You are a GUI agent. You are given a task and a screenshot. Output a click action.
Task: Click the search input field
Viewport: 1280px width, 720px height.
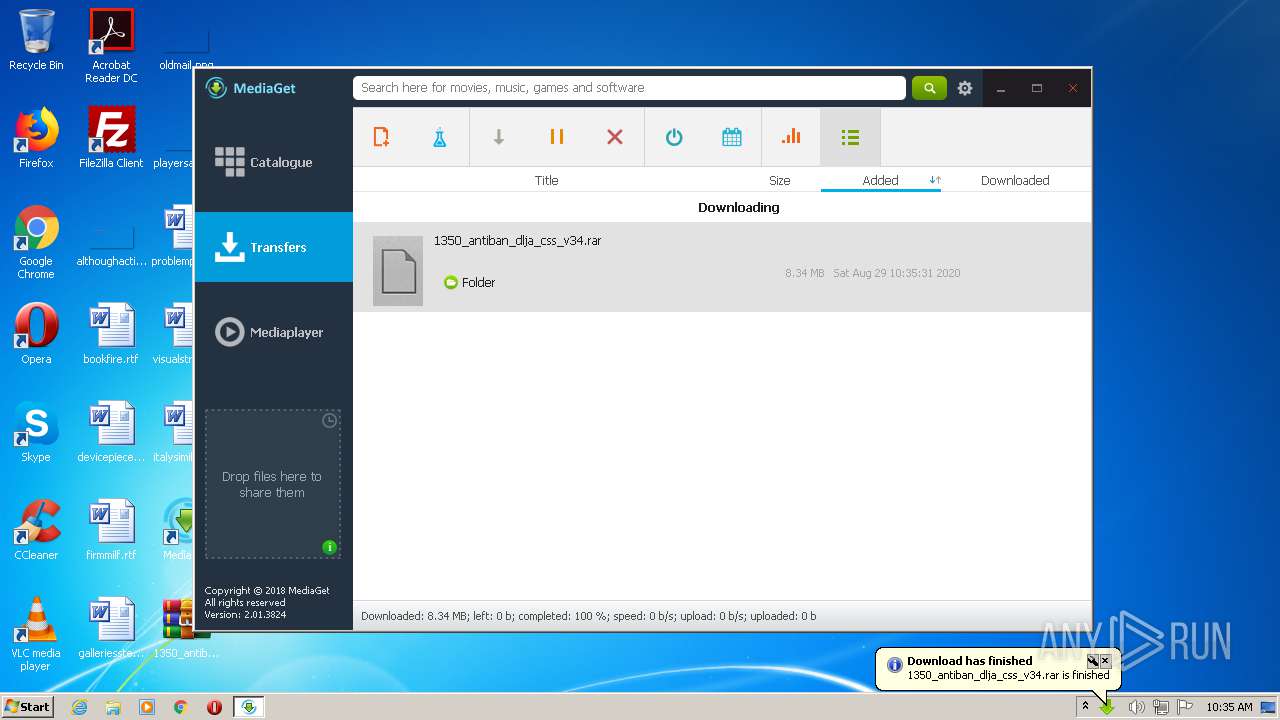[629, 88]
